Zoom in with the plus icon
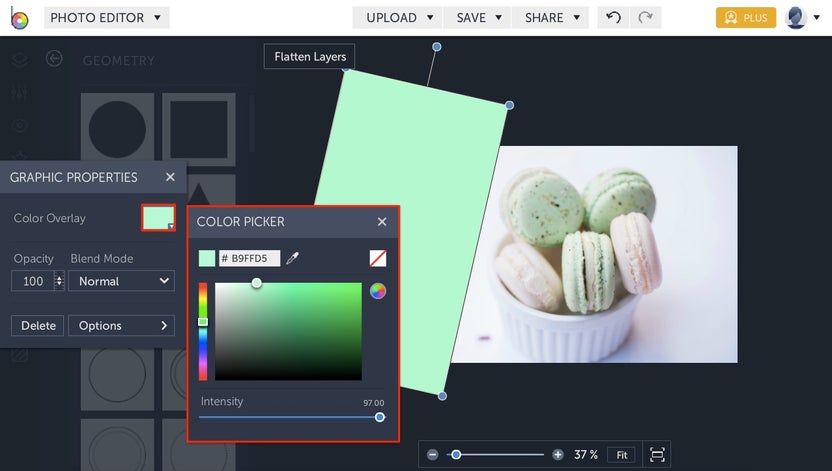832x471 pixels. tap(558, 455)
